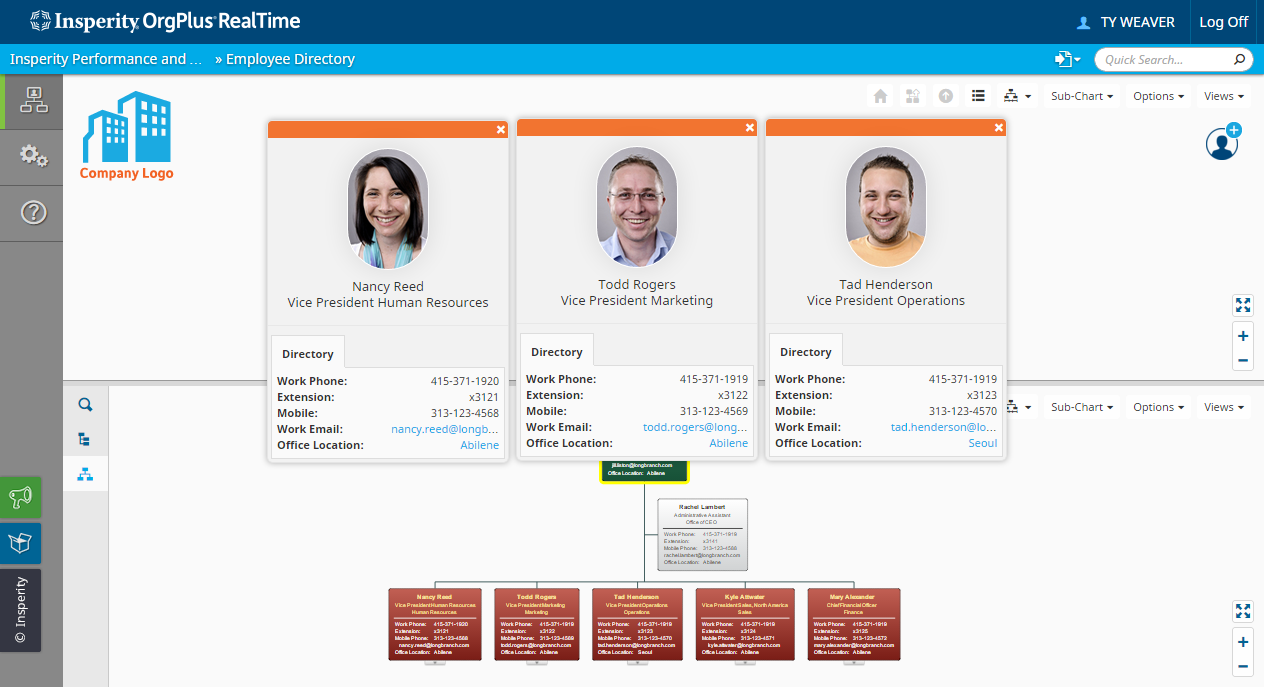Open the directory tree panel icon
The height and width of the screenshot is (687, 1264).
(85, 439)
